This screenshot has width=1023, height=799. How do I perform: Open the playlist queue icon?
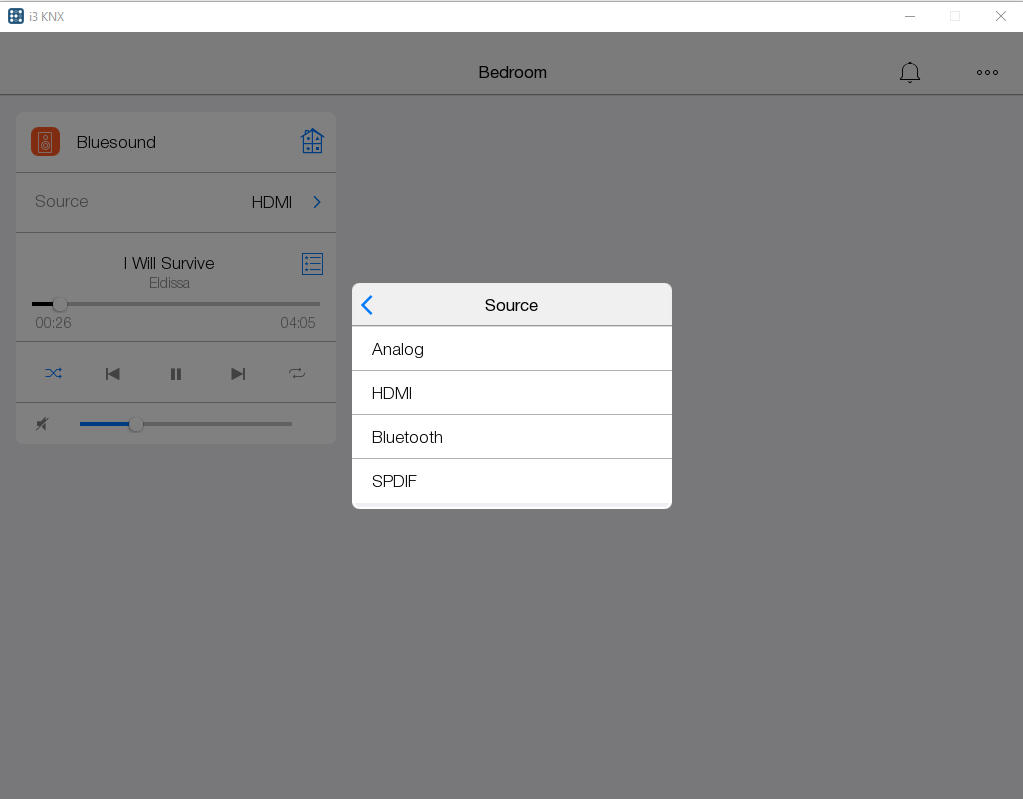pos(312,264)
